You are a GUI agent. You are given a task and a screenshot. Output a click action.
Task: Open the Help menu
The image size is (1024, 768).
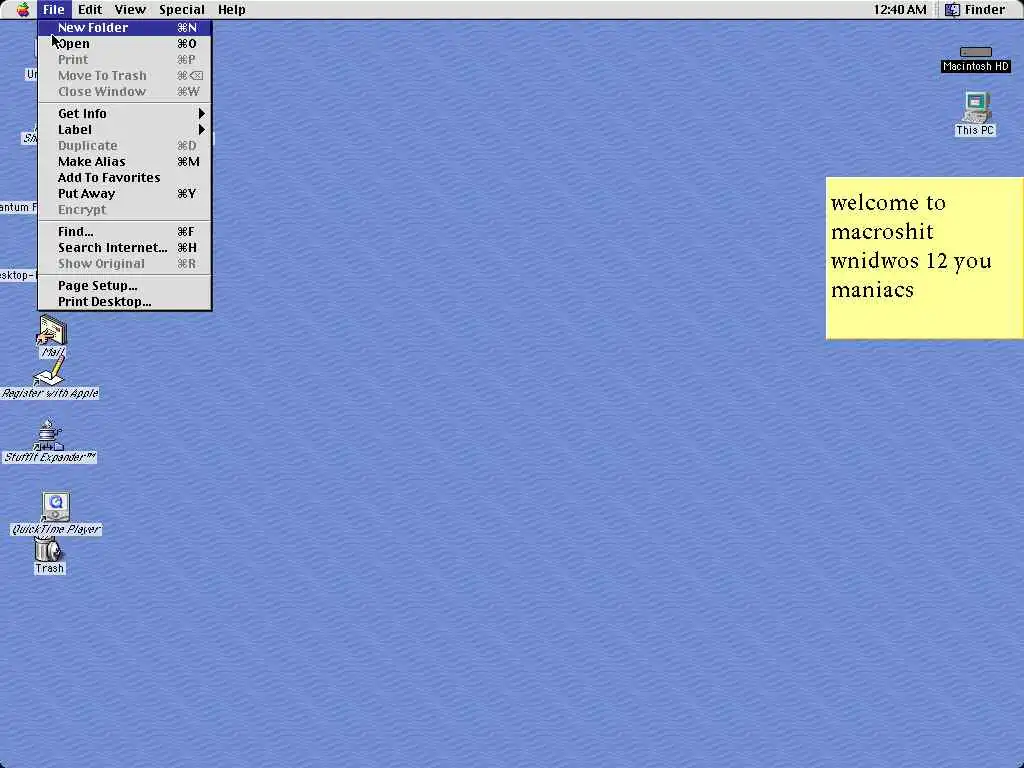231,9
